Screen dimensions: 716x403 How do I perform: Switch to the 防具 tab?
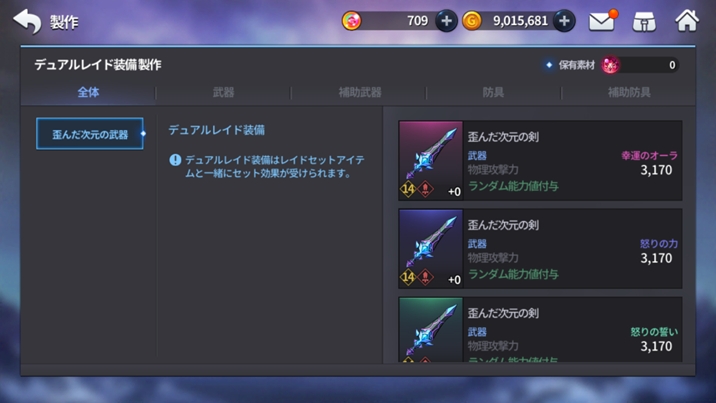tap(494, 92)
